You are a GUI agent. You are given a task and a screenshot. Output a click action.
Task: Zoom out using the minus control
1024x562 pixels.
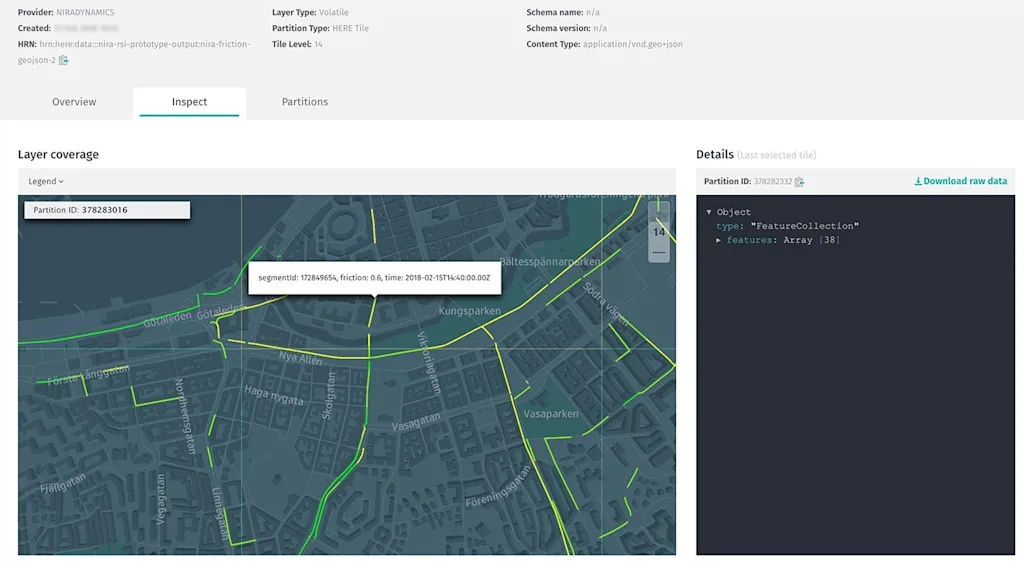659,252
